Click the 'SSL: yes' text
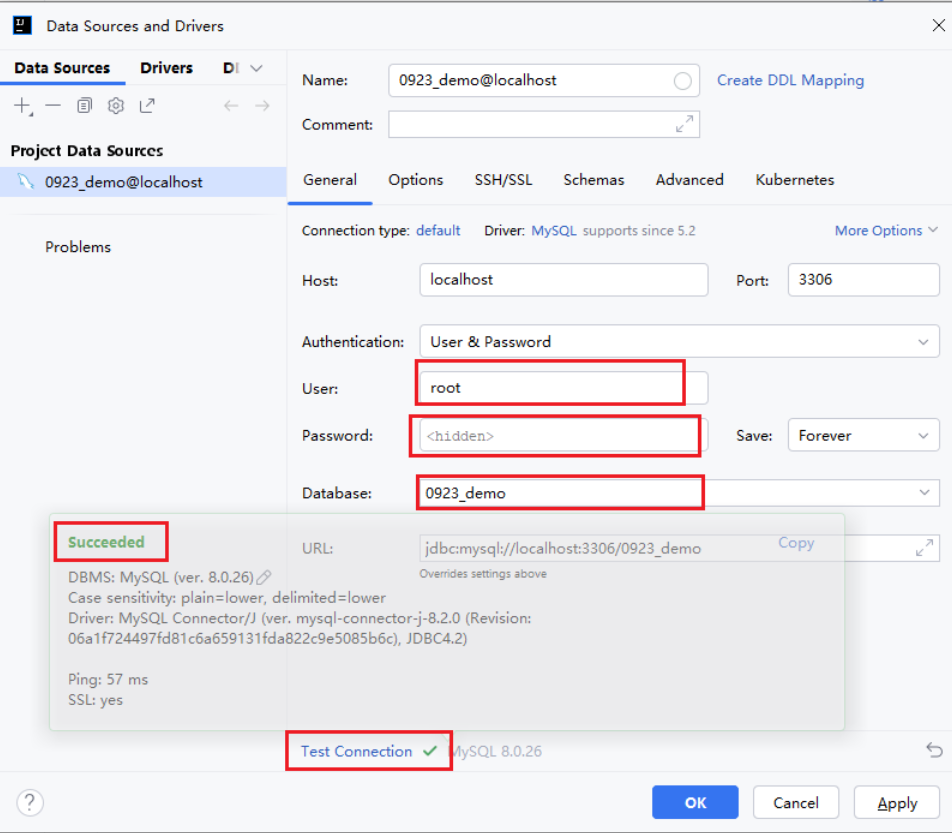Screen dimensions: 952x833 95,700
